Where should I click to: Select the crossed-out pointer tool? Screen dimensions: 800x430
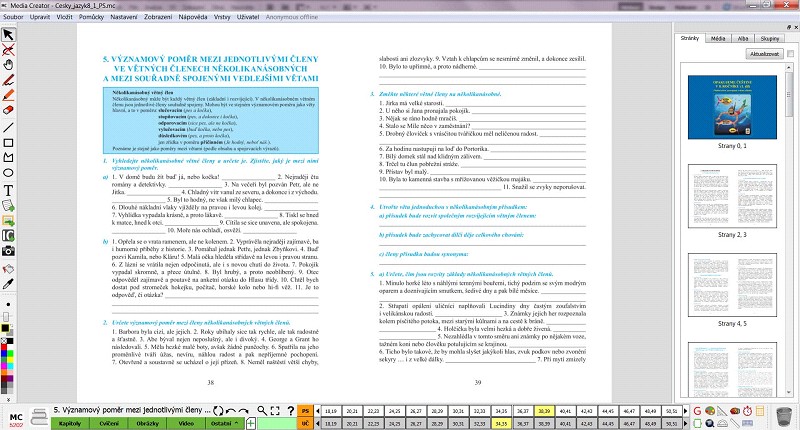(8, 50)
